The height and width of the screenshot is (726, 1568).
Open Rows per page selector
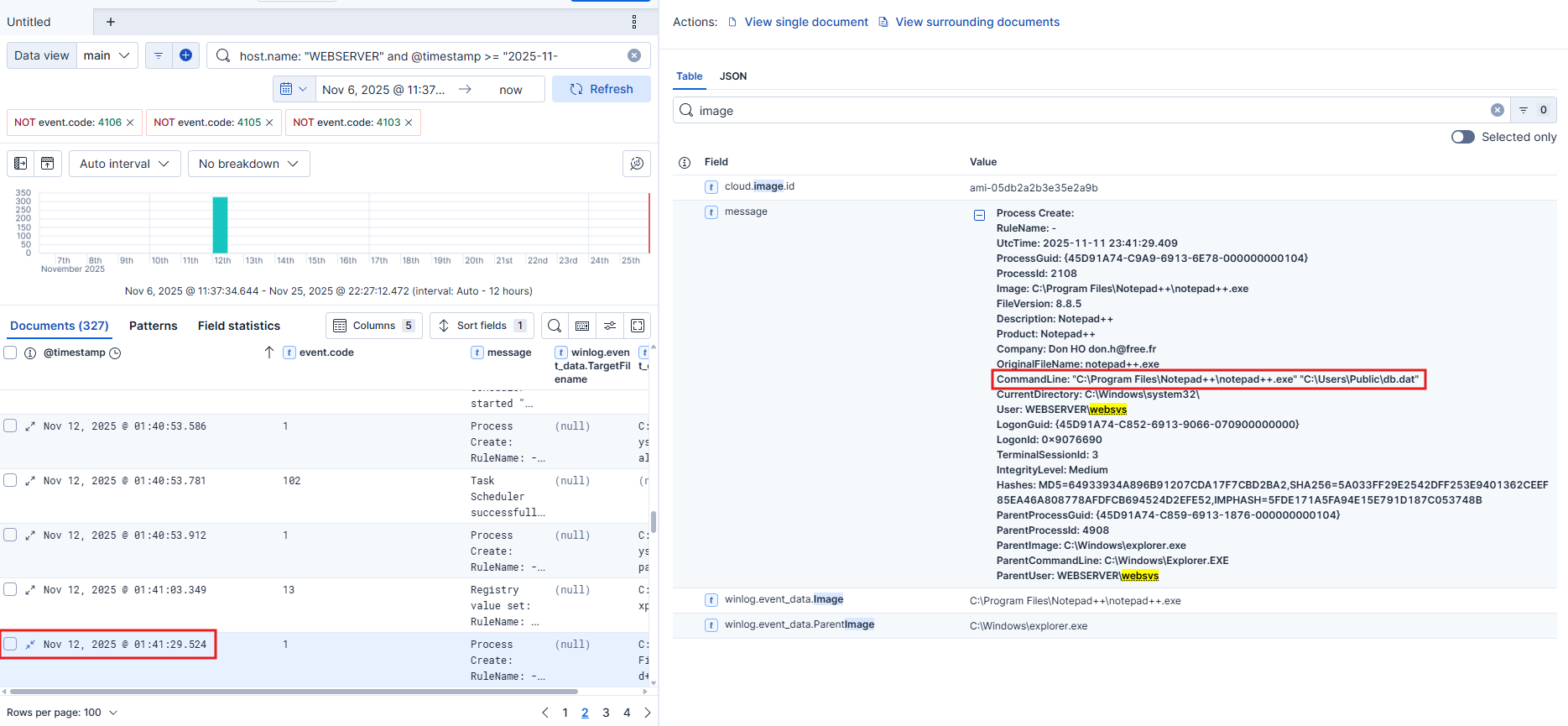coord(62,713)
